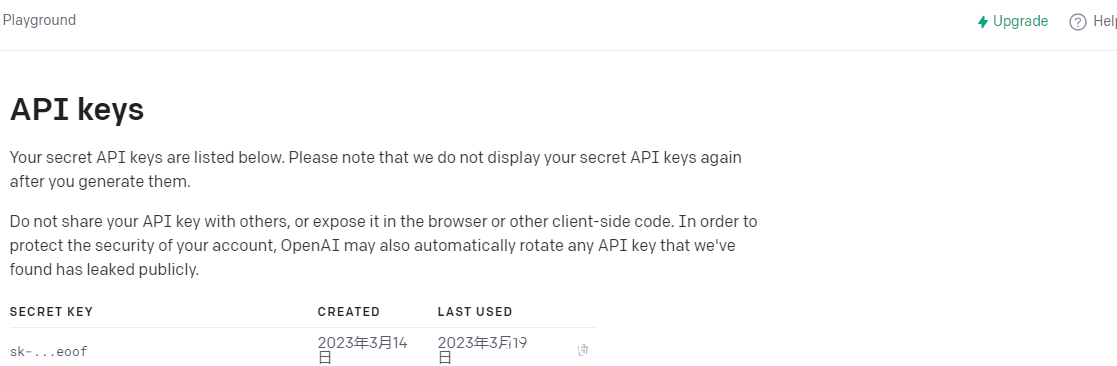Click the line 'found has leaked publicly.'
This screenshot has width=1117, height=366.
(104, 270)
